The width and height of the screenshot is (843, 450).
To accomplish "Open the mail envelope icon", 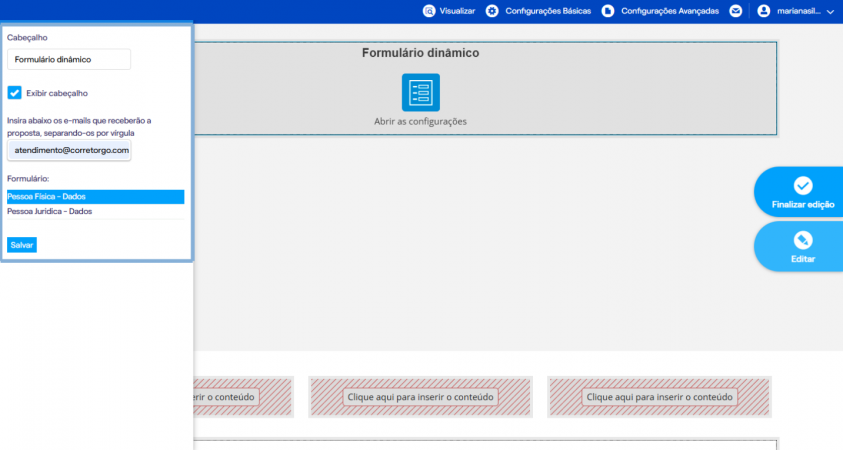I will [x=735, y=11].
